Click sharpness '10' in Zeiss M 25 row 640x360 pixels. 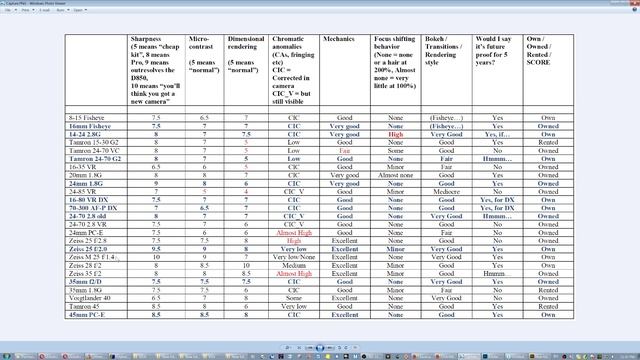(x=156, y=257)
